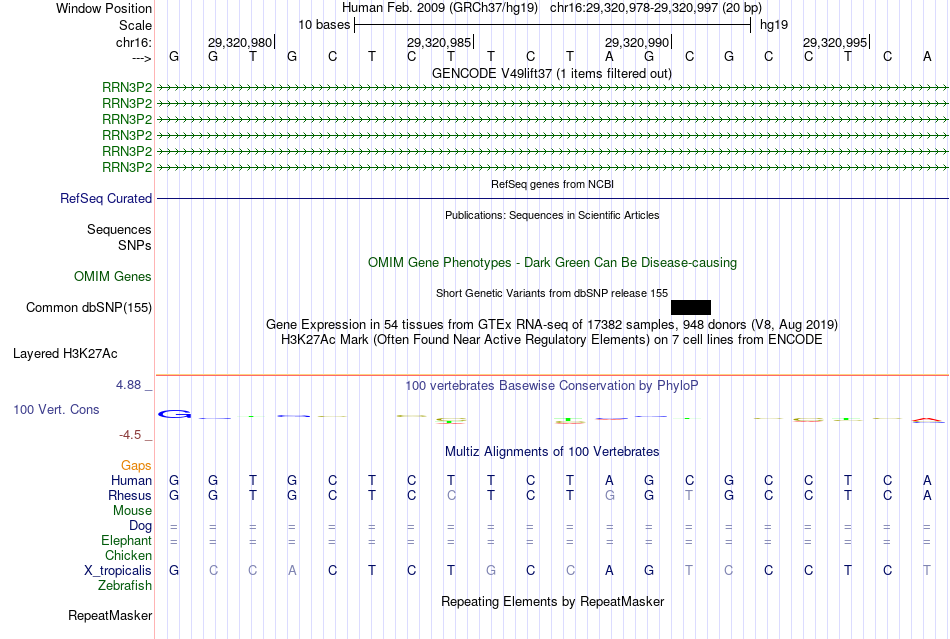The height and width of the screenshot is (639, 950).
Task: Select the X_tropicalis species label
Action: 118,571
